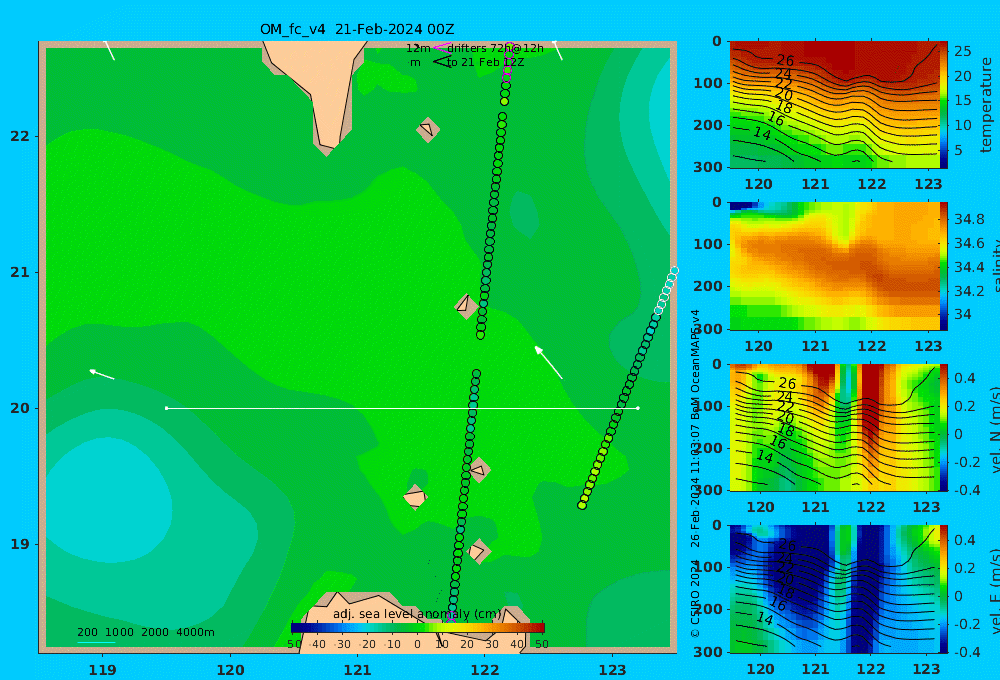
Task: Click the white transect line along 20°N
Action: [402, 408]
